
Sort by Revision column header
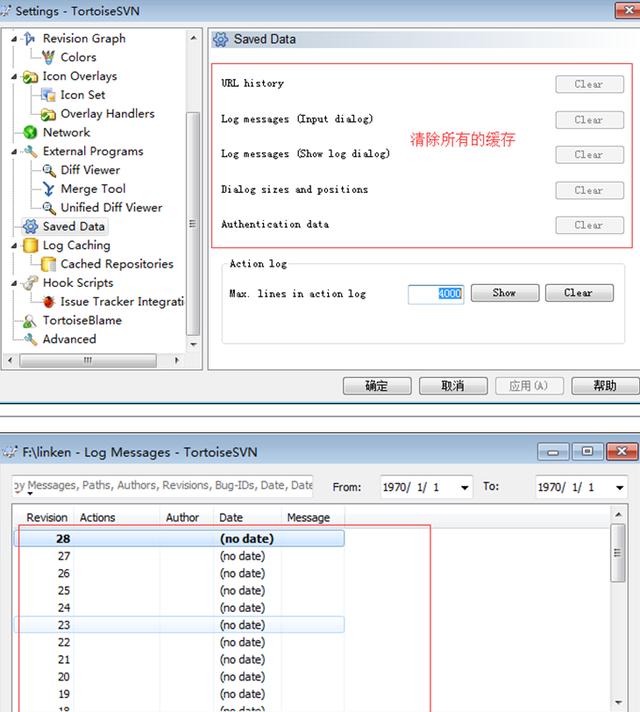click(x=46, y=518)
